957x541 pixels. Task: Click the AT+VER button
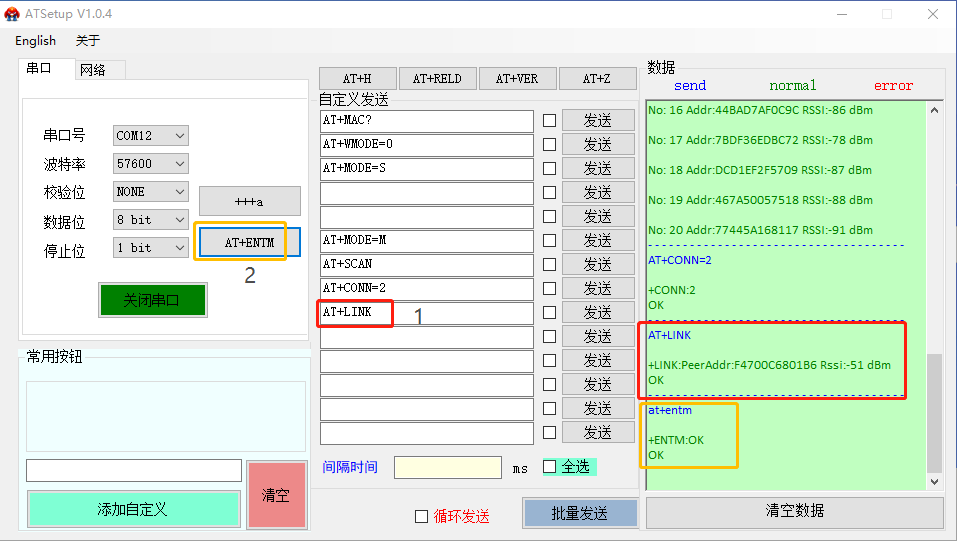tap(516, 79)
